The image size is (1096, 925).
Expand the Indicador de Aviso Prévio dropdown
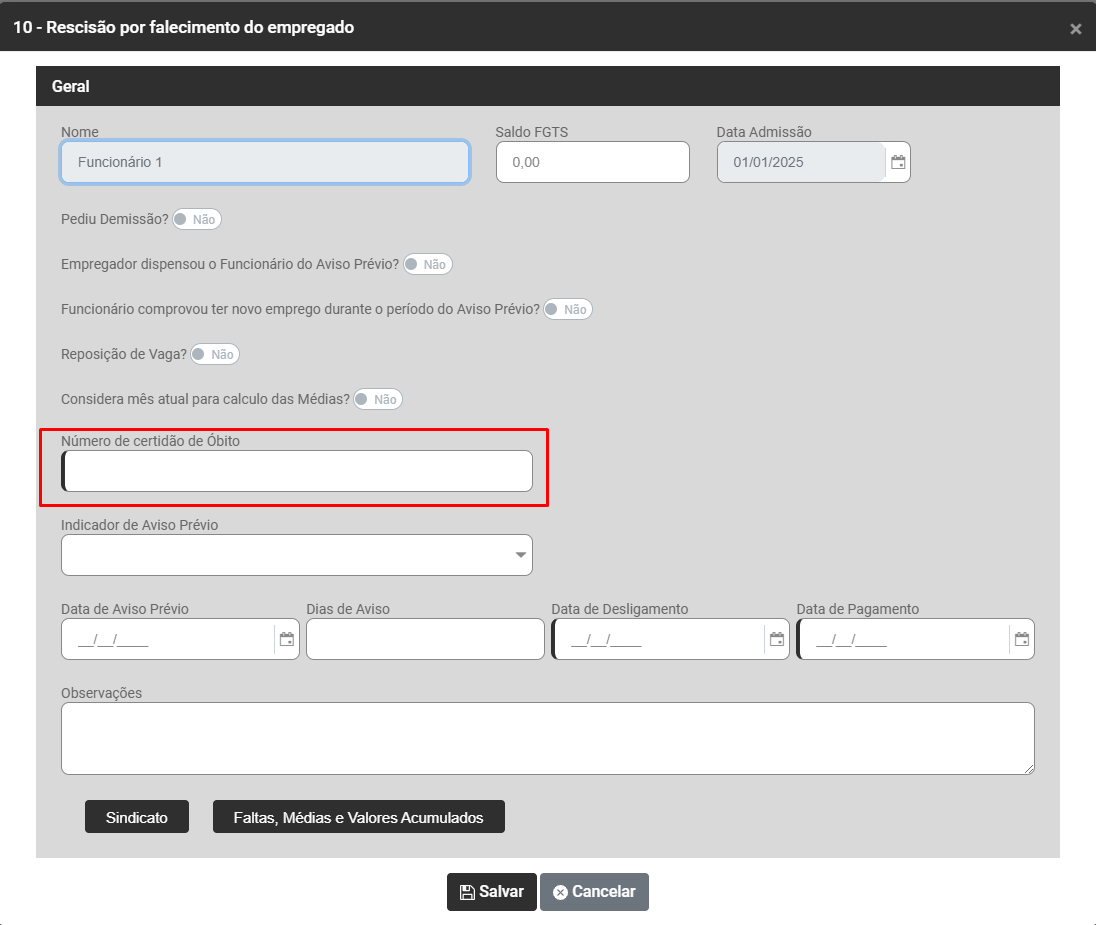[297, 555]
